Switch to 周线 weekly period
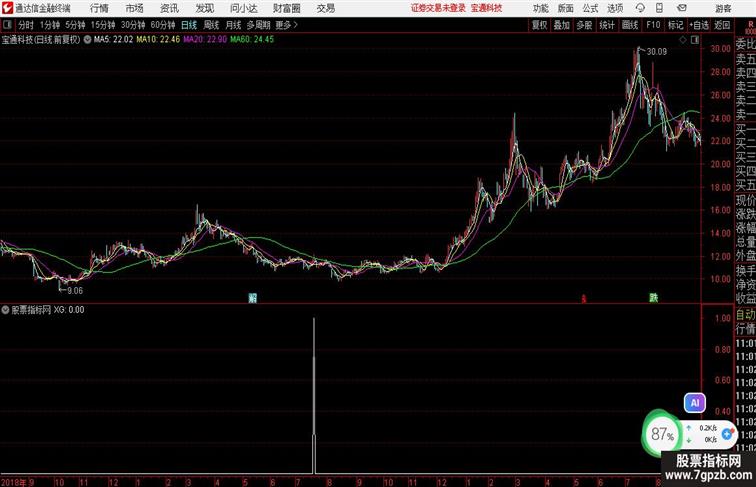The image size is (756, 487). click(x=211, y=25)
